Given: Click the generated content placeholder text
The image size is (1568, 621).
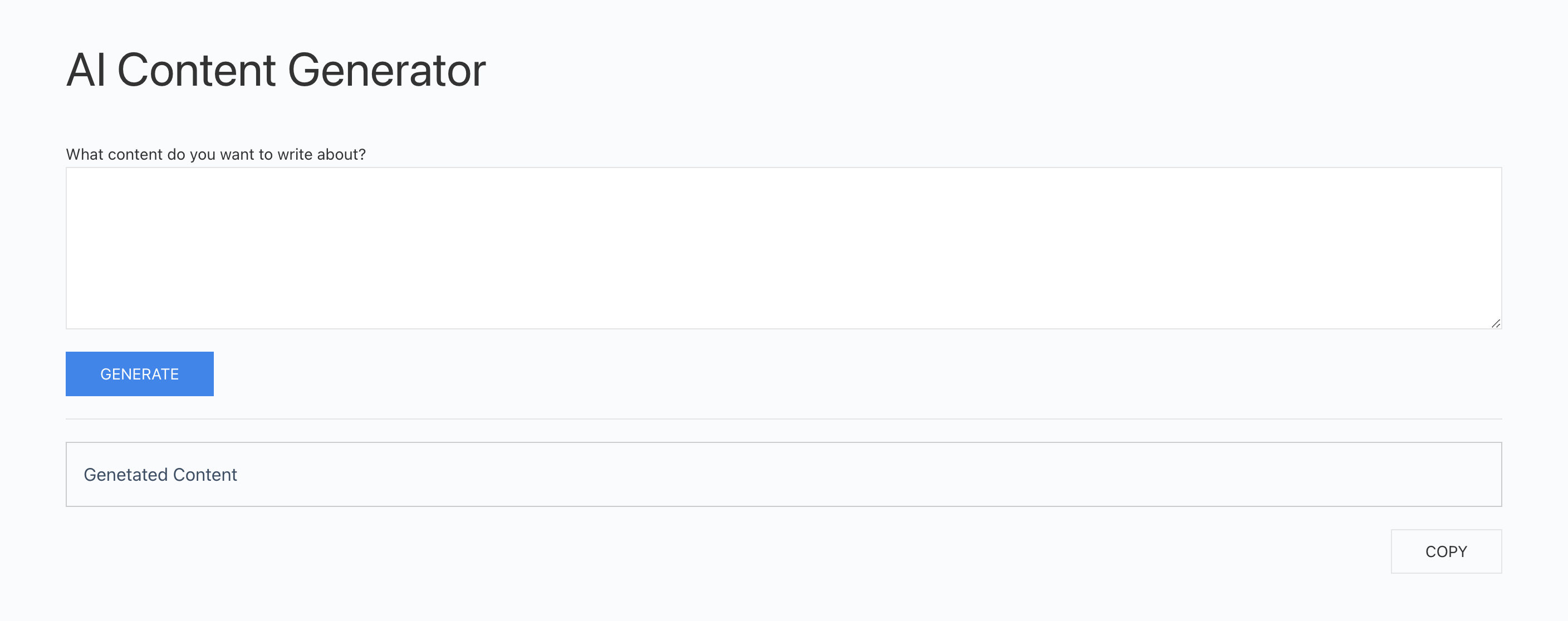Looking at the screenshot, I should (160, 475).
